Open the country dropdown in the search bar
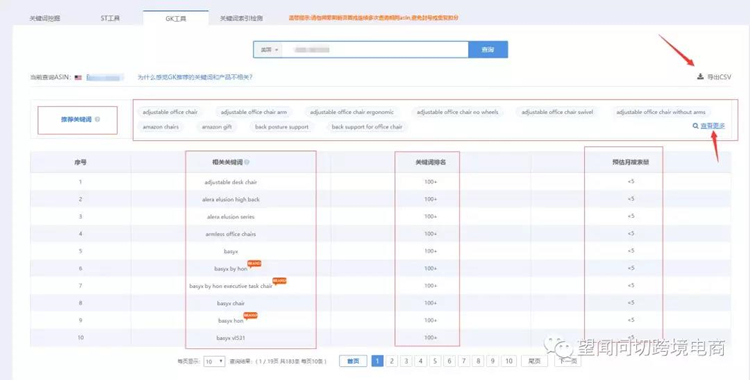 pyautogui.click(x=269, y=50)
